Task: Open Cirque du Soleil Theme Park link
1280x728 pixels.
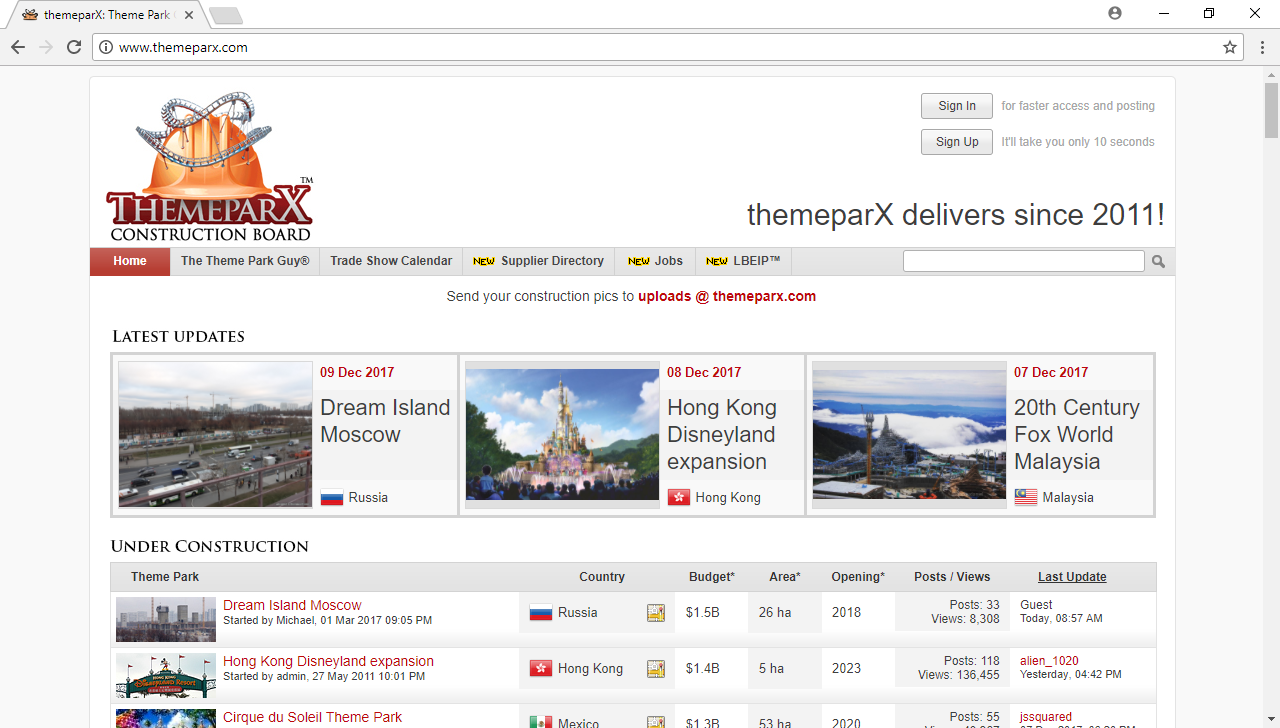Action: pos(312,717)
